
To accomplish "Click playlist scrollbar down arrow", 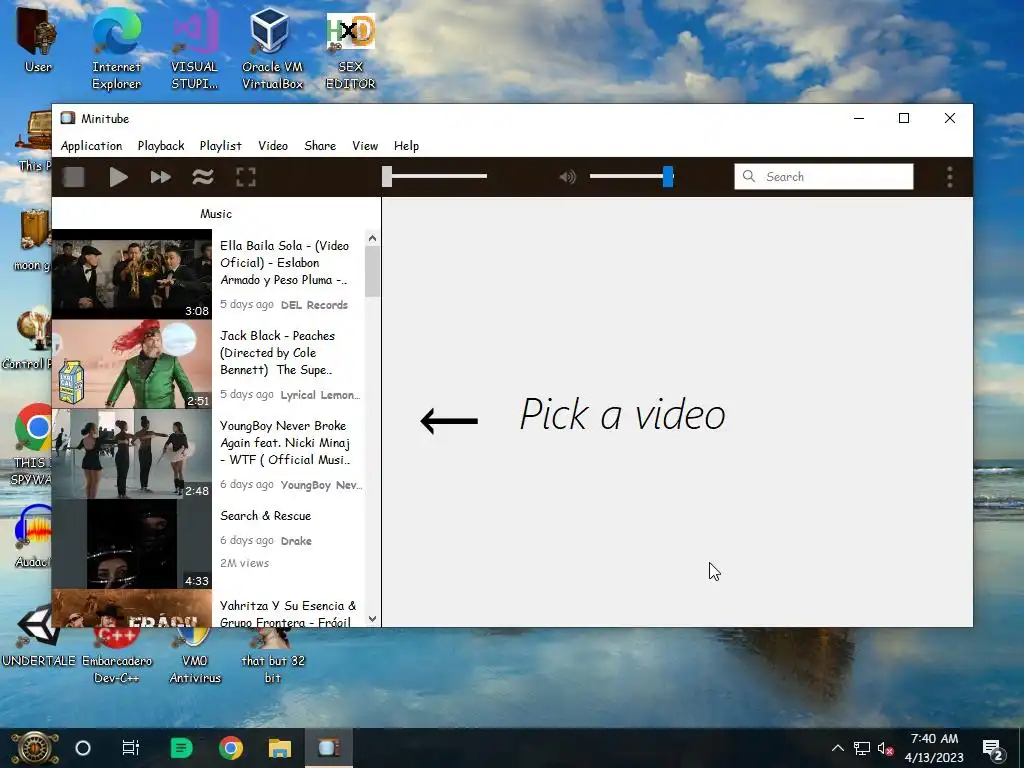I will pos(372,619).
